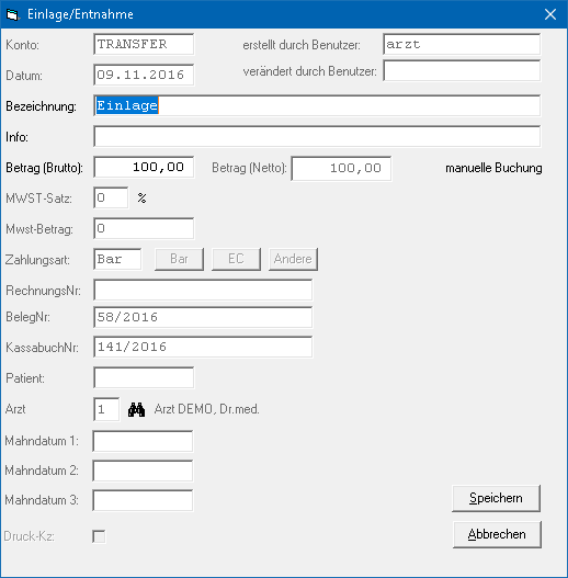The image size is (568, 578).
Task: Click the Mwst-Betrag field
Action: pos(144,229)
